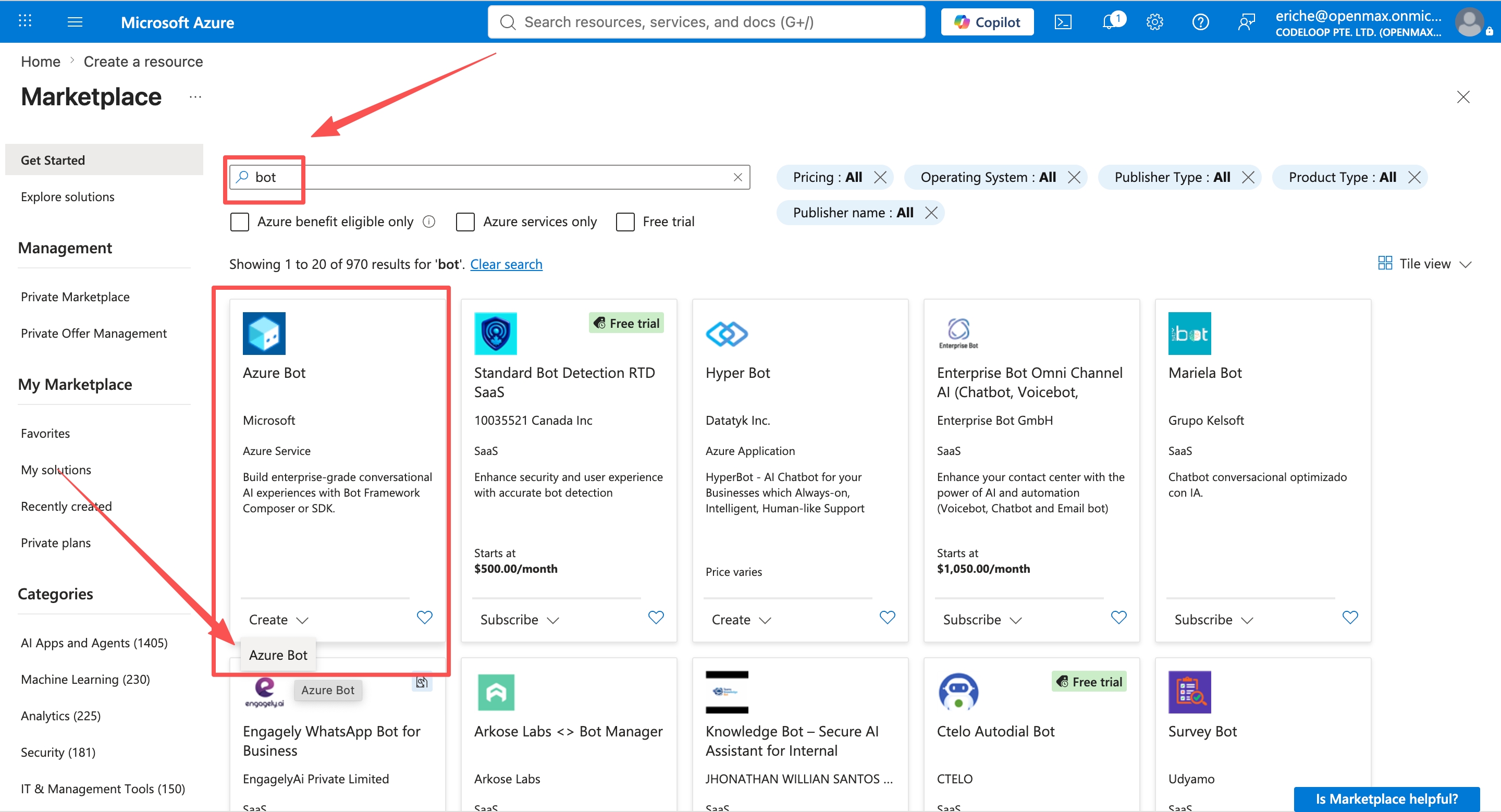
Task: Favorite the Standard Bot Detection RTD SaaS card
Action: (x=656, y=617)
